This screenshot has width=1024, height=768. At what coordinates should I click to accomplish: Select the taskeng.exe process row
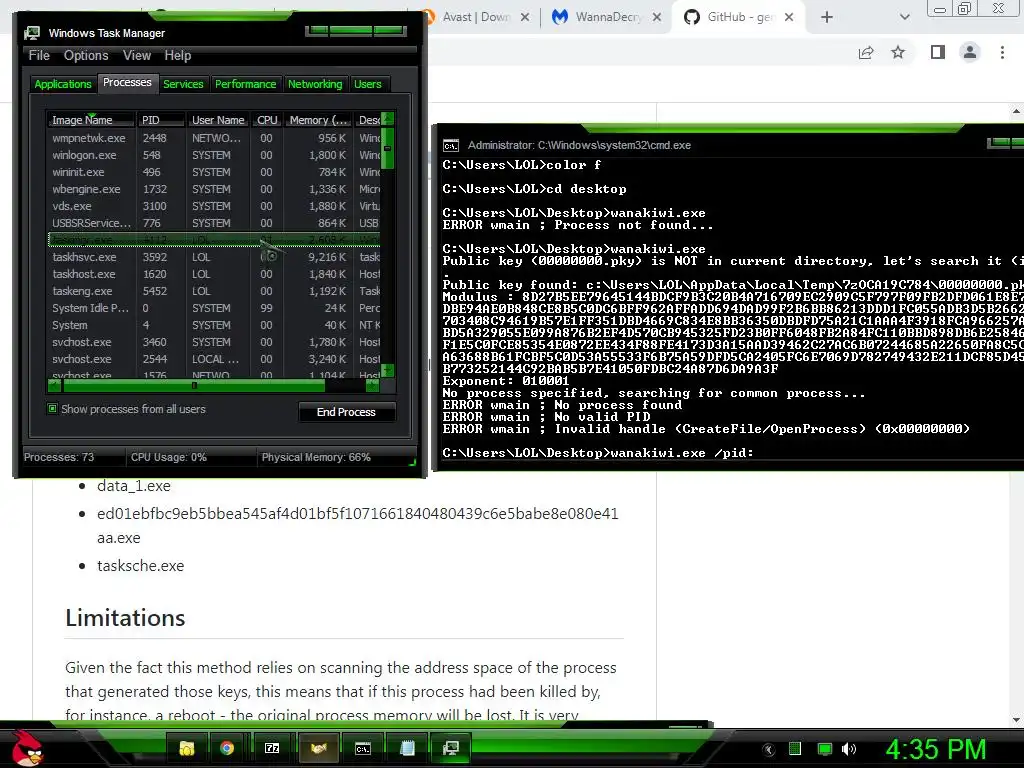[x=214, y=291]
